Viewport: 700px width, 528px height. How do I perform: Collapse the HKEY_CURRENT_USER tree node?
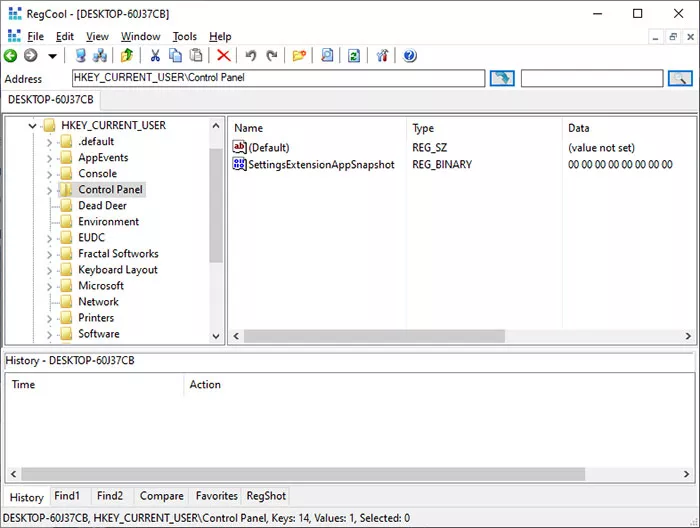(32, 126)
